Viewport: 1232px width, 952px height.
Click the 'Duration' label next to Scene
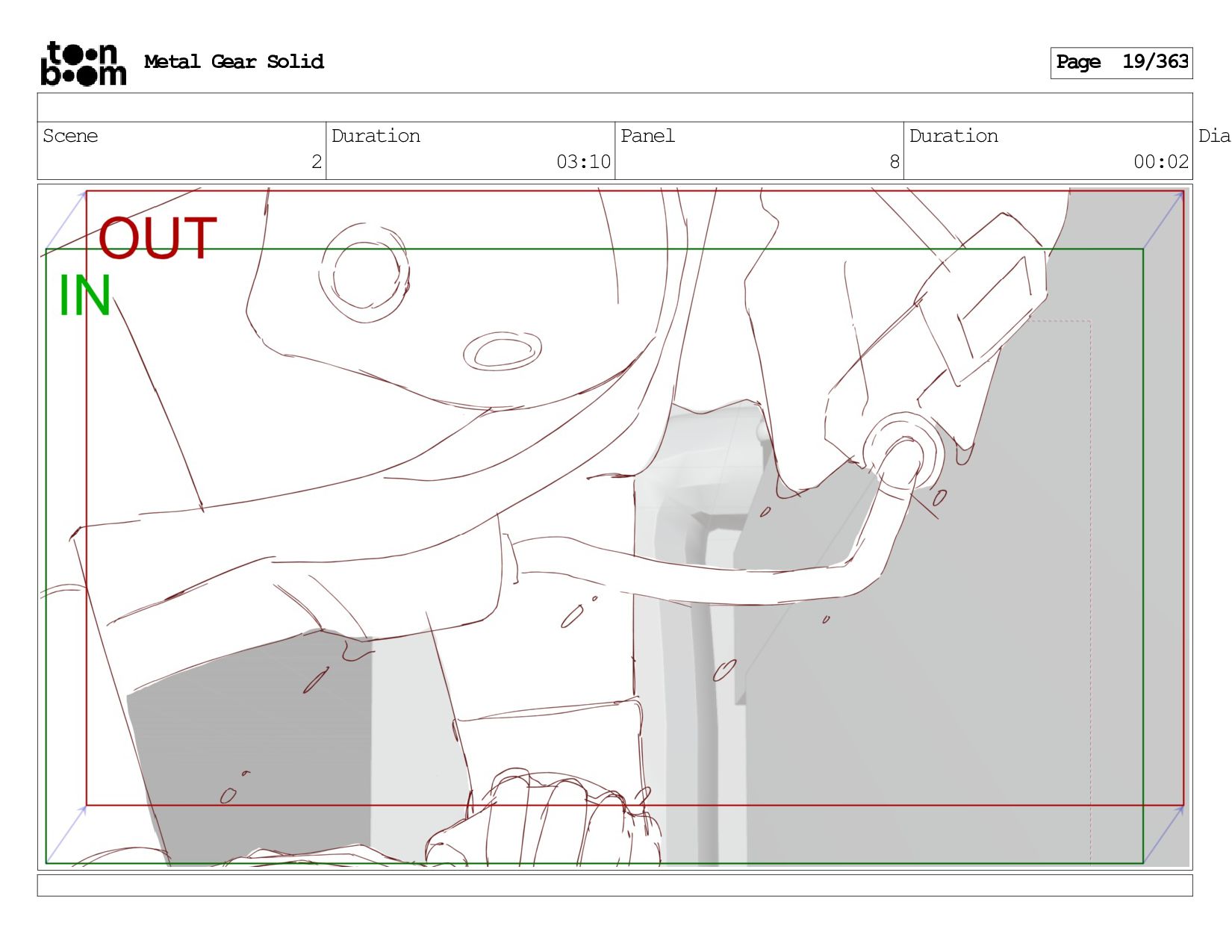click(x=376, y=136)
